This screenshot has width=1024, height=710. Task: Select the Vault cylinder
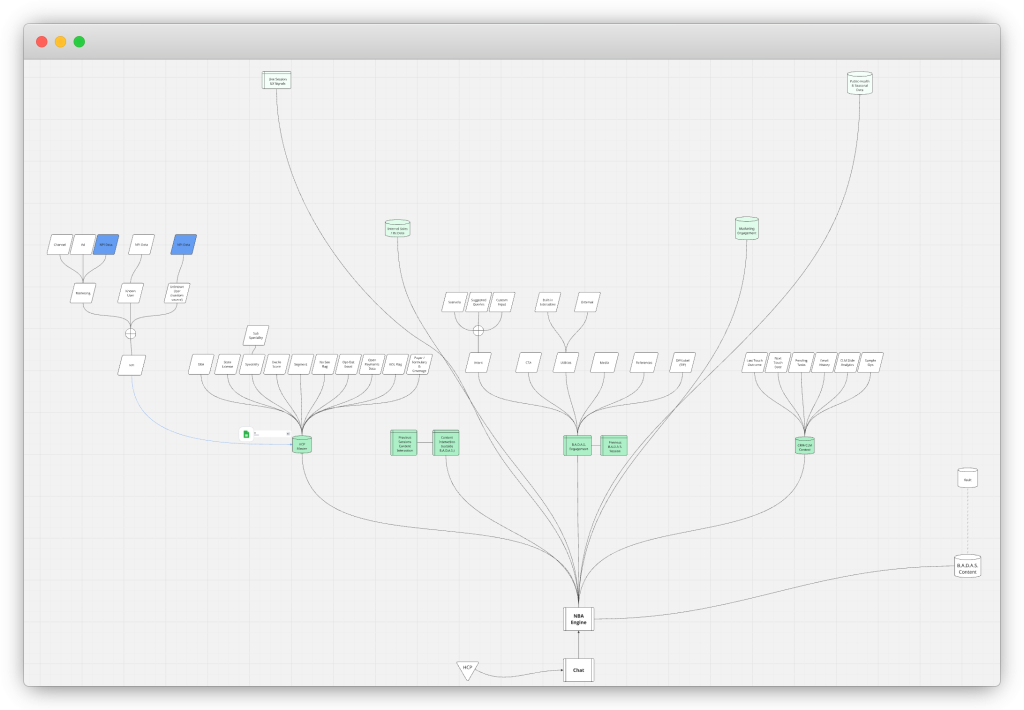(967, 478)
